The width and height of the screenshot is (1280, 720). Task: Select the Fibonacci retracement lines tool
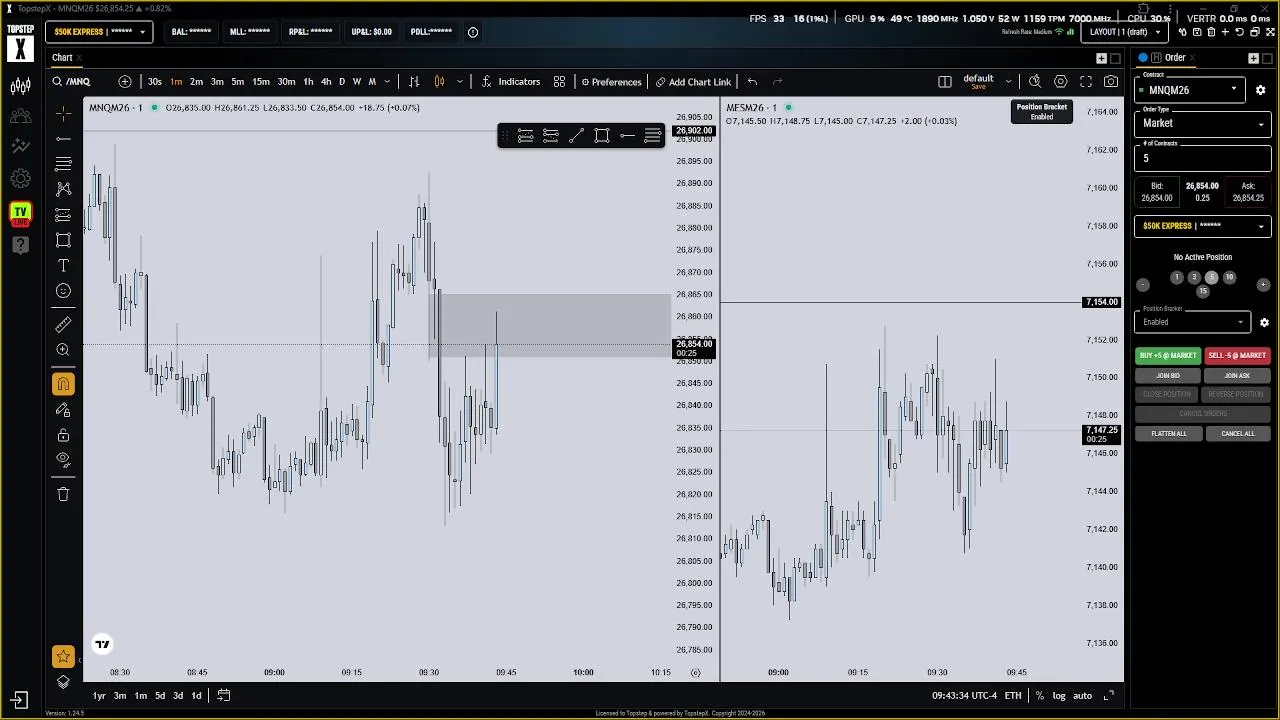click(63, 163)
